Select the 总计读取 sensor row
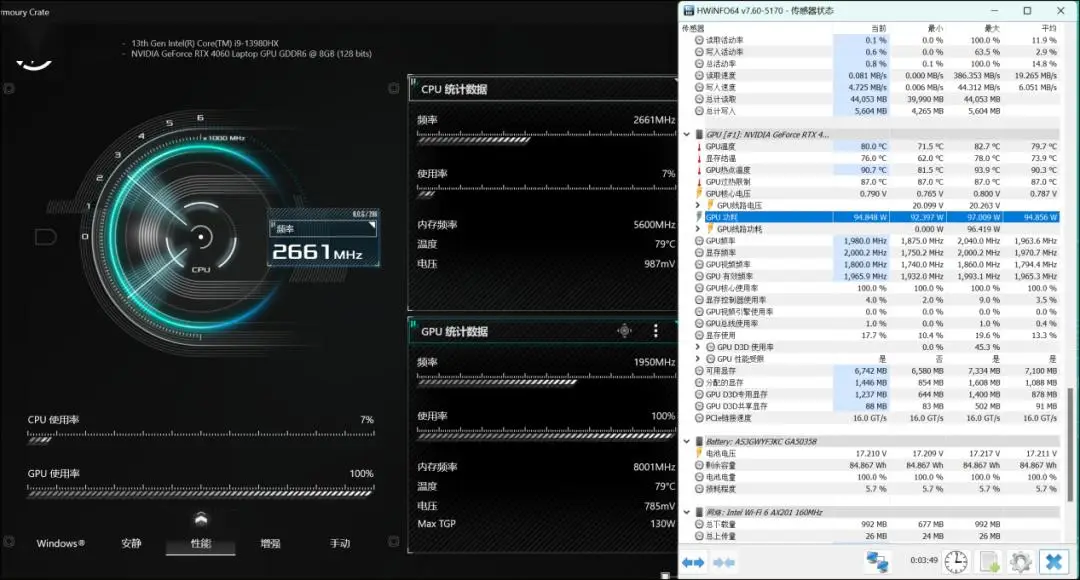Screen dimensions: 1080x580 point(876,99)
